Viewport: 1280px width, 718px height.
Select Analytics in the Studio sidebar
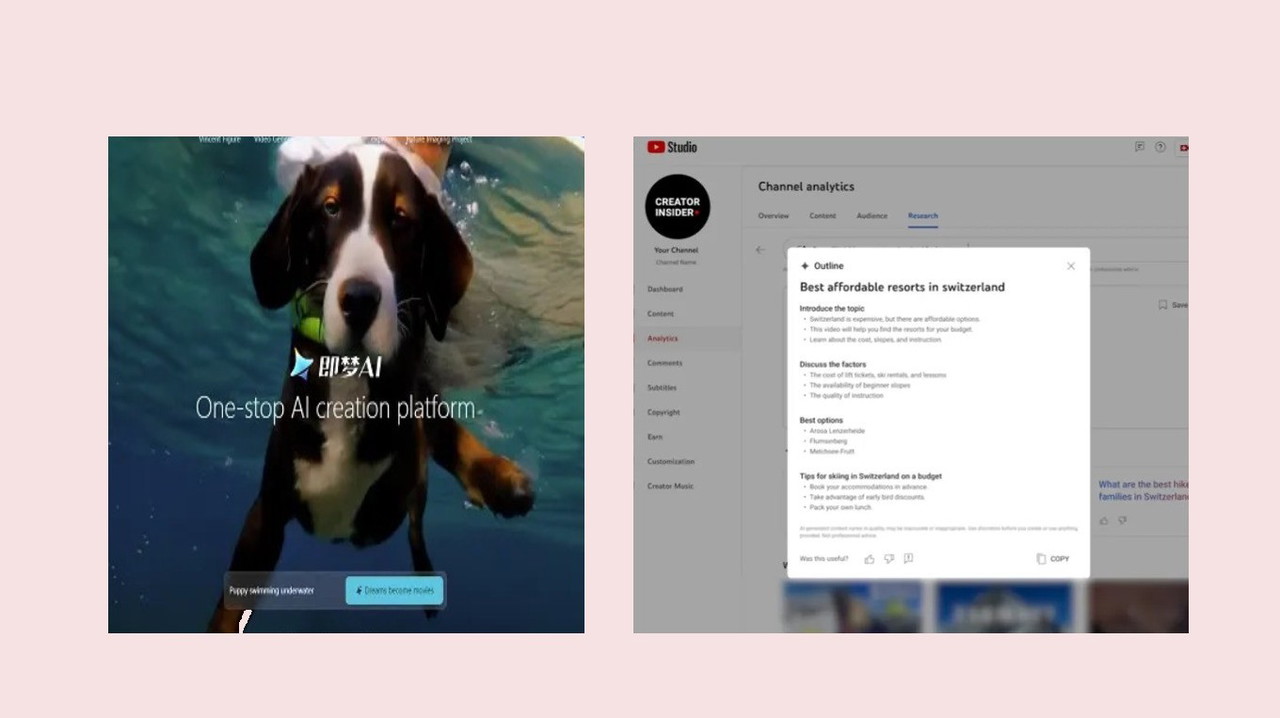[x=662, y=338]
